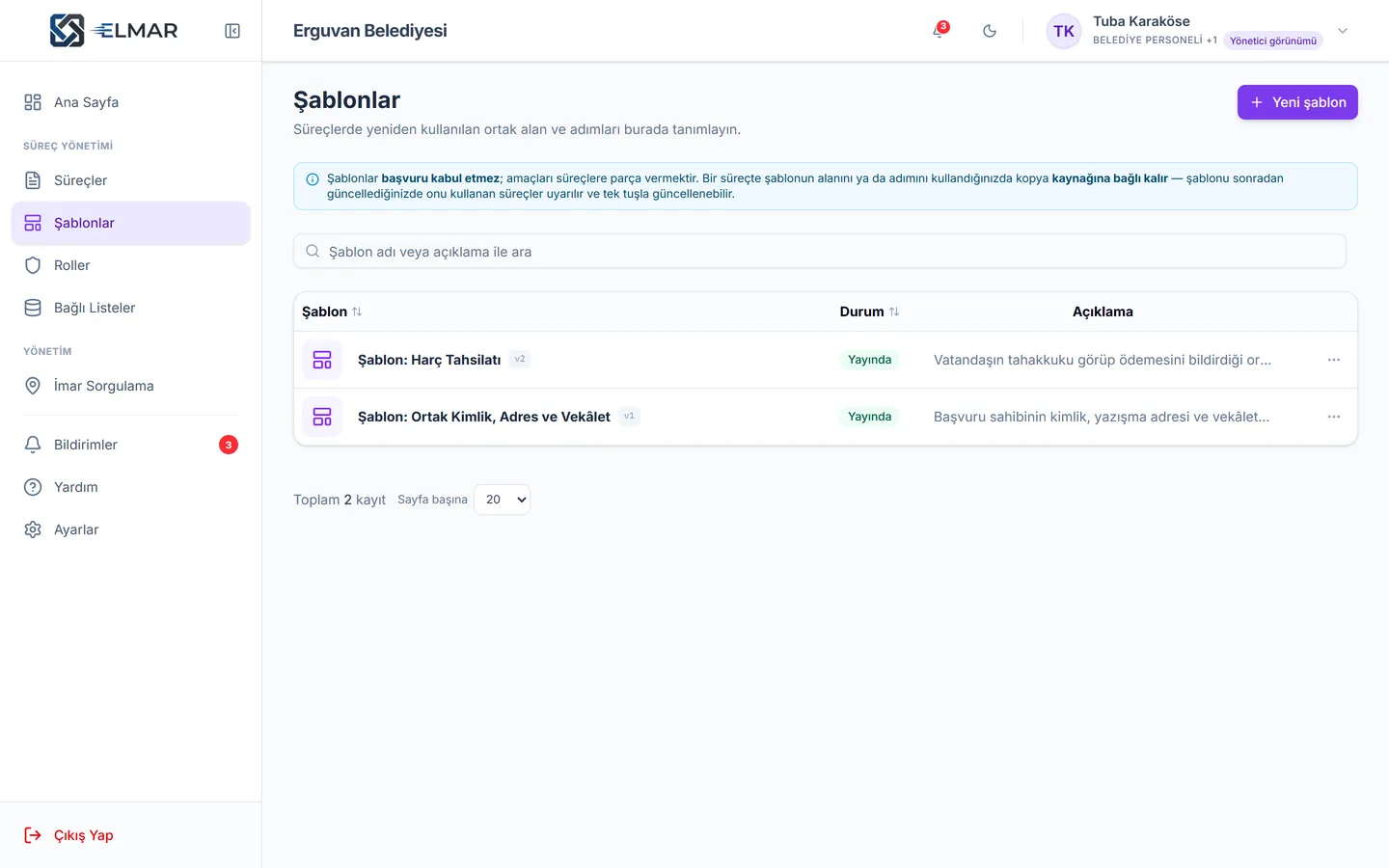Go to Ana Sayfa
The width and height of the screenshot is (1389, 868).
pyautogui.click(x=130, y=102)
